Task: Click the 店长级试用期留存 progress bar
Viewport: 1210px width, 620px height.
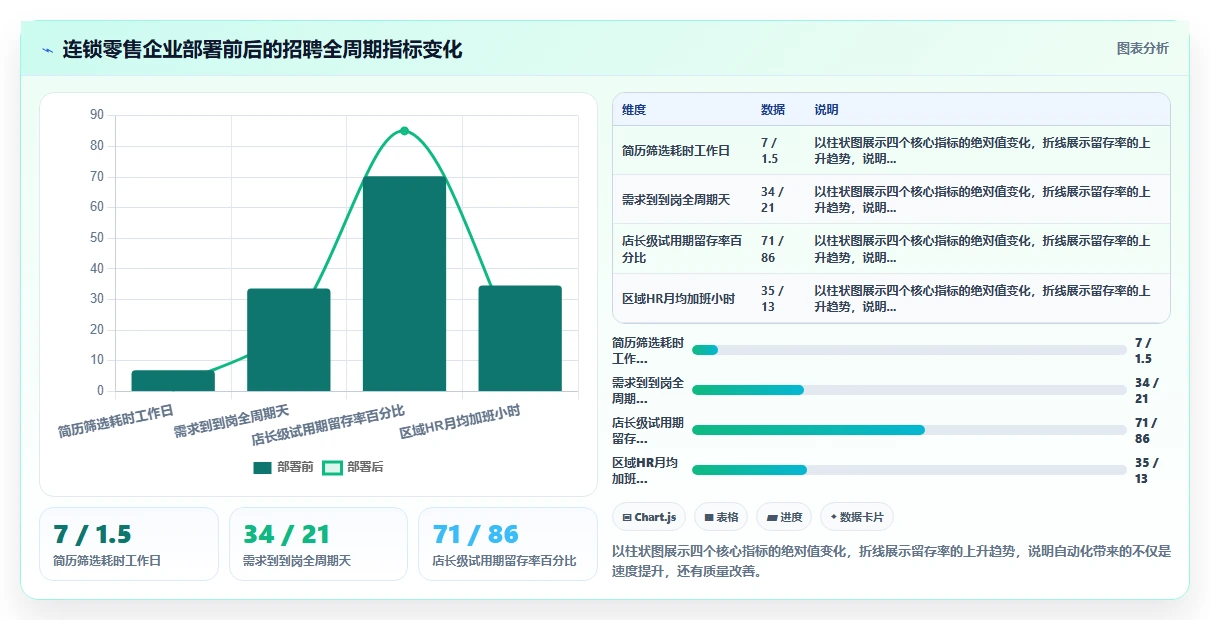Action: point(909,430)
